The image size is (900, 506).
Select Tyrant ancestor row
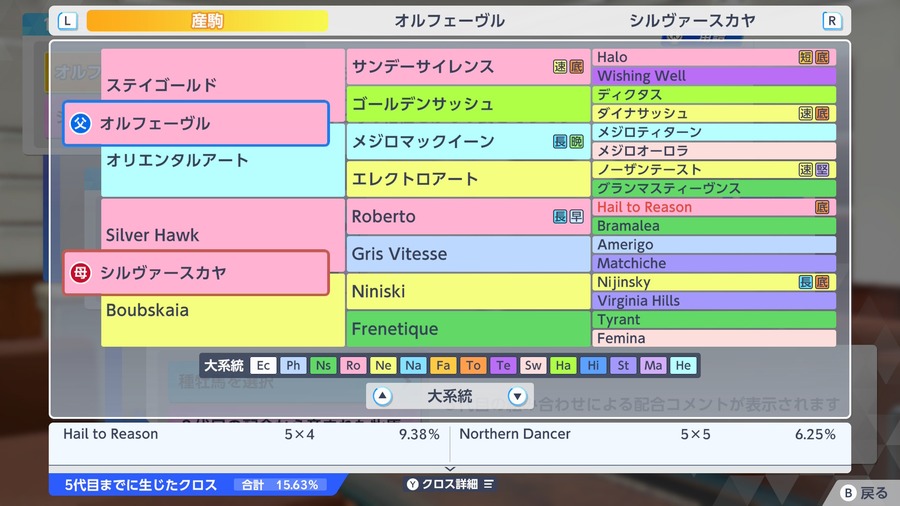[714, 320]
